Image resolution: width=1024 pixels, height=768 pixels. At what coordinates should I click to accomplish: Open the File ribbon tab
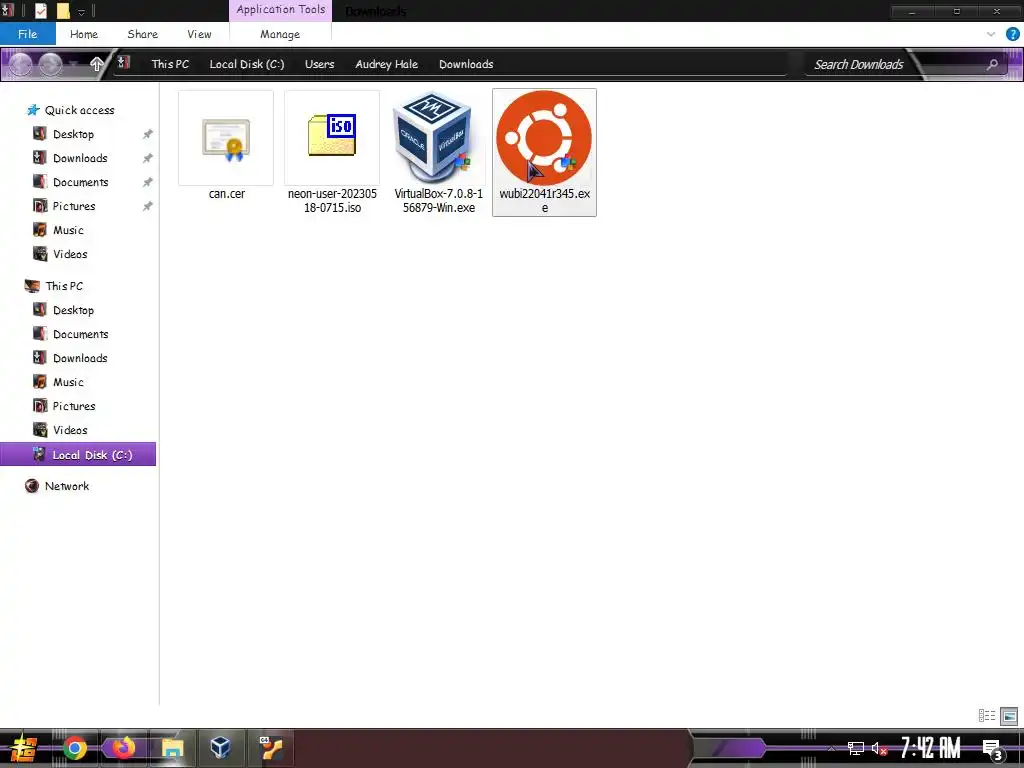27,34
